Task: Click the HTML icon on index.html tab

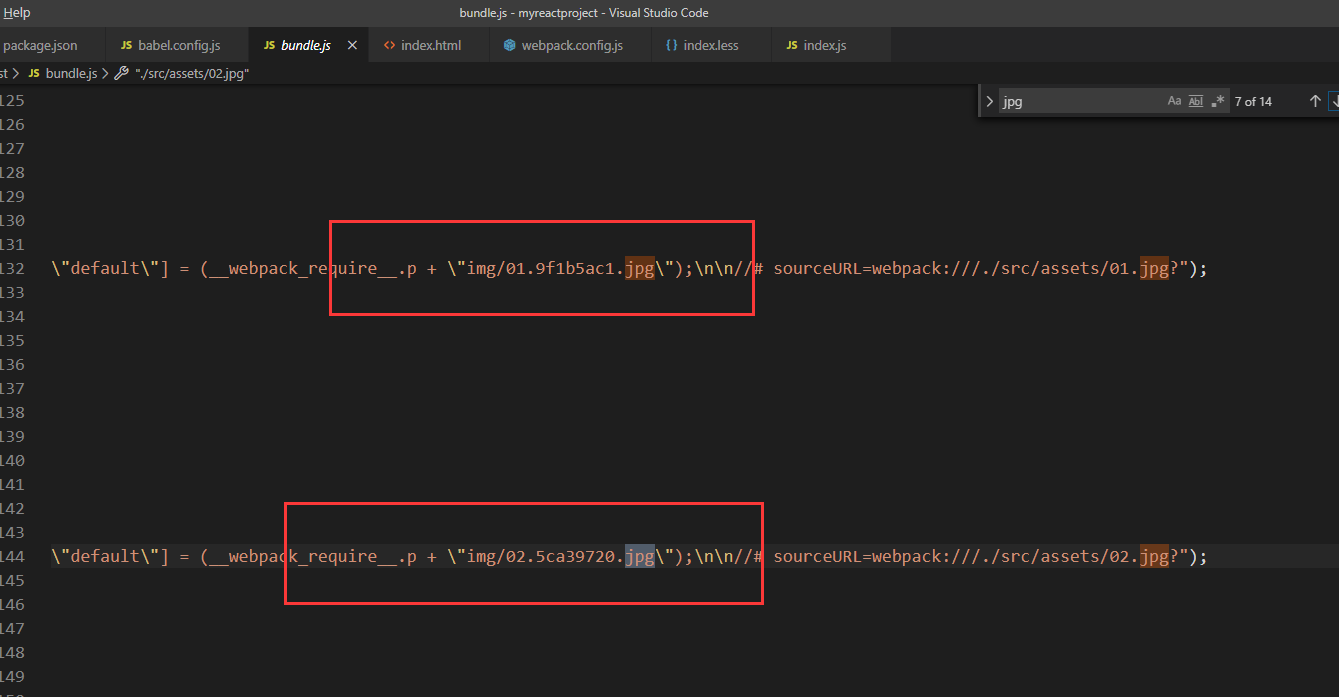Action: [389, 46]
